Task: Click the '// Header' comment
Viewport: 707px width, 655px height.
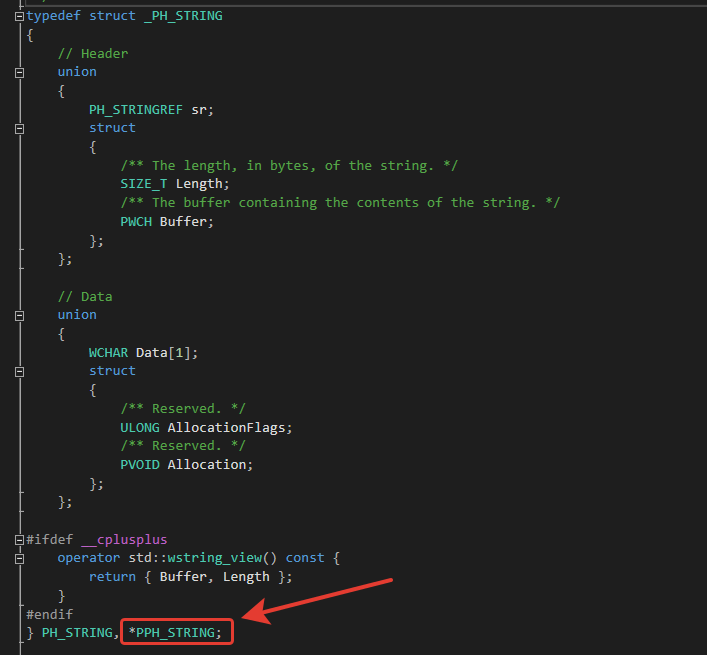Action: pos(93,54)
